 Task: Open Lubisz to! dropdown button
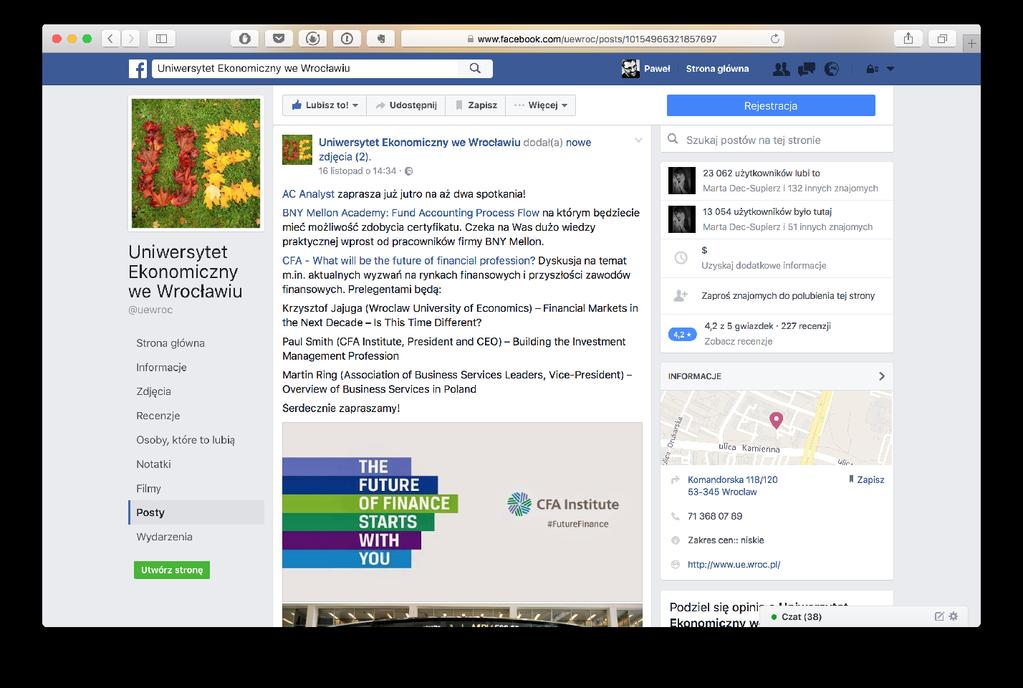click(324, 105)
